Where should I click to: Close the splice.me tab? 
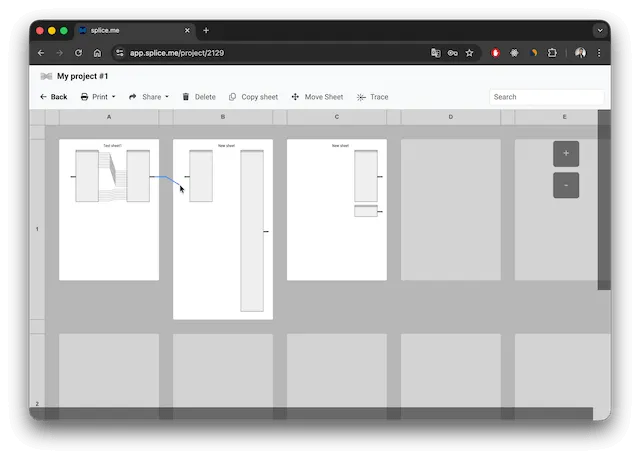187,31
